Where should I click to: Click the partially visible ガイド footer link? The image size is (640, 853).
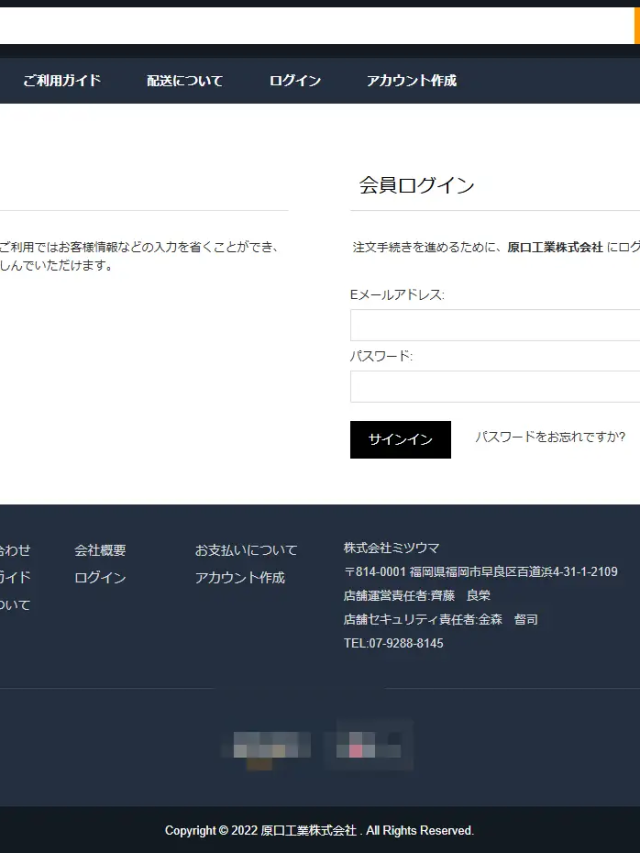(14, 578)
